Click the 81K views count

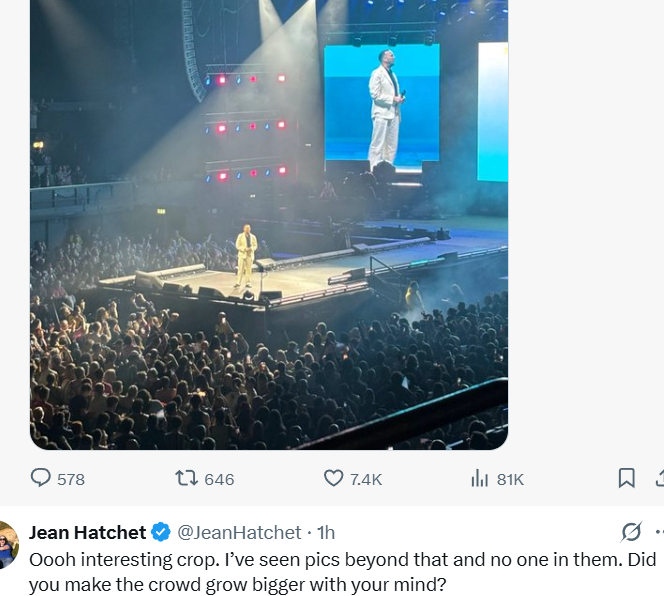pos(510,480)
